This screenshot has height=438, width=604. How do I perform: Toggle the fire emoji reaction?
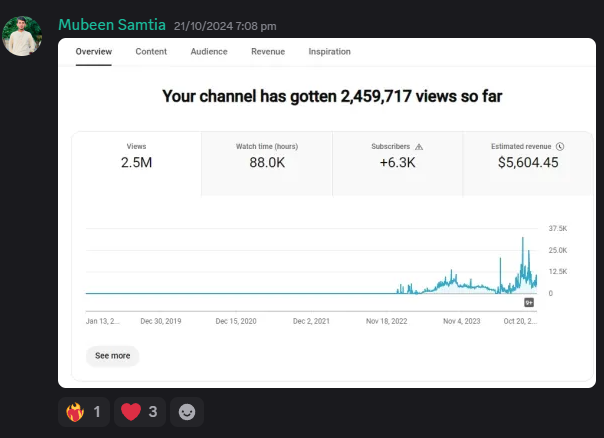click(84, 412)
